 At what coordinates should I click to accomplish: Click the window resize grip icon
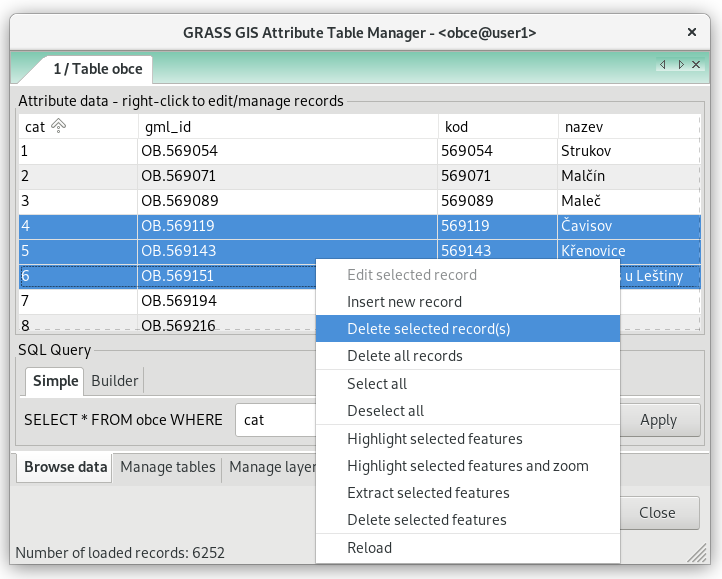(x=697, y=553)
